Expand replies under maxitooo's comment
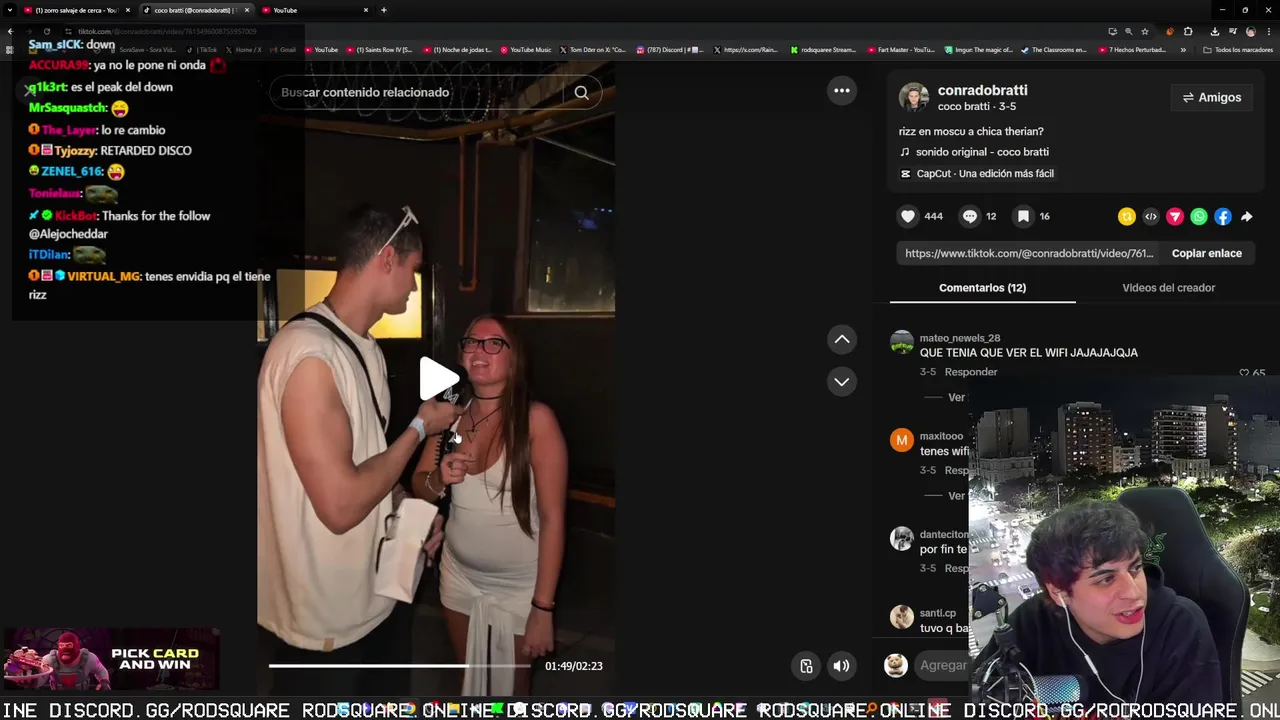 pyautogui.click(x=955, y=495)
